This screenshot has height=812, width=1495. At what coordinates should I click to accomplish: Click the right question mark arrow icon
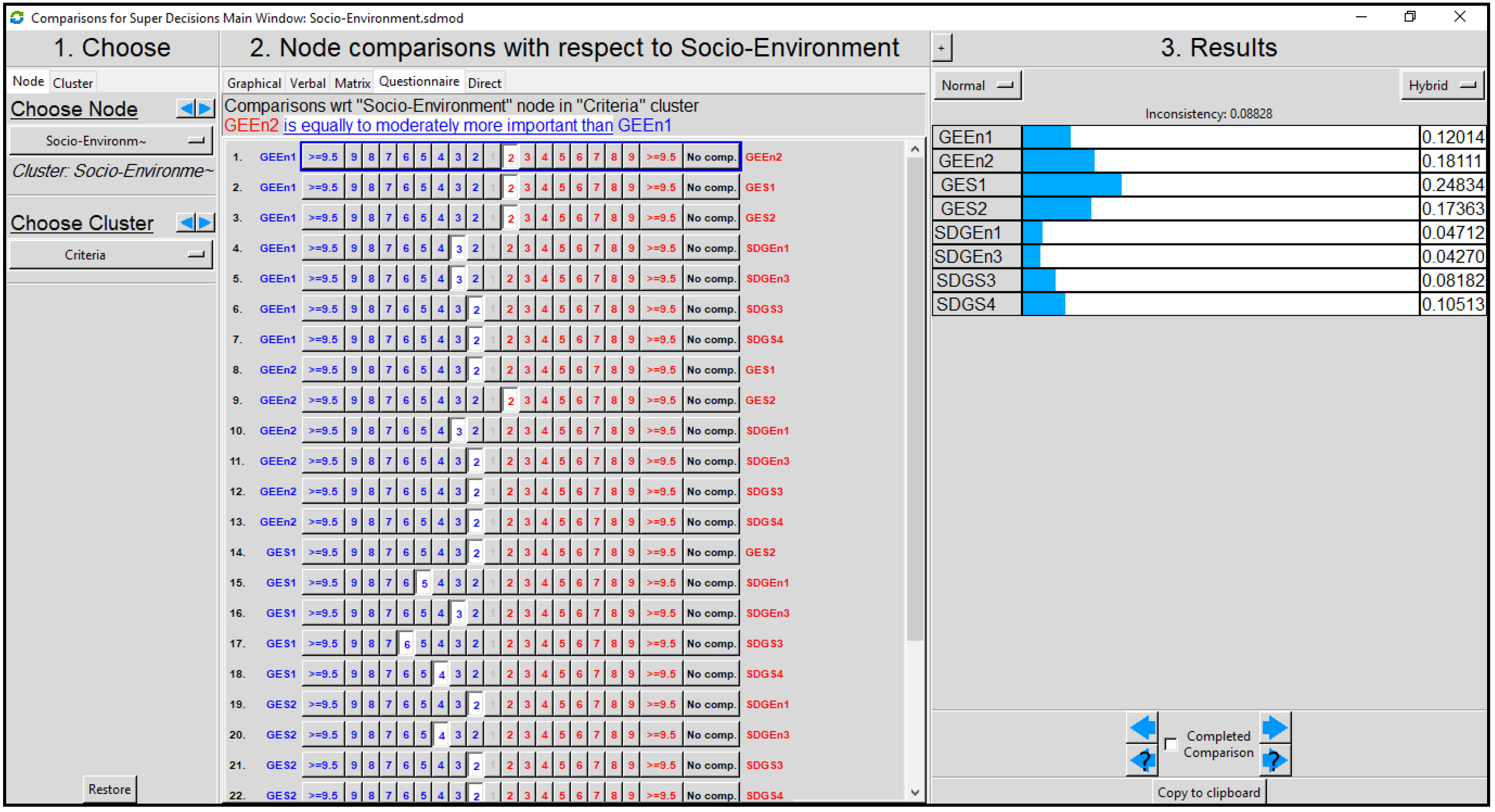pyautogui.click(x=1275, y=760)
